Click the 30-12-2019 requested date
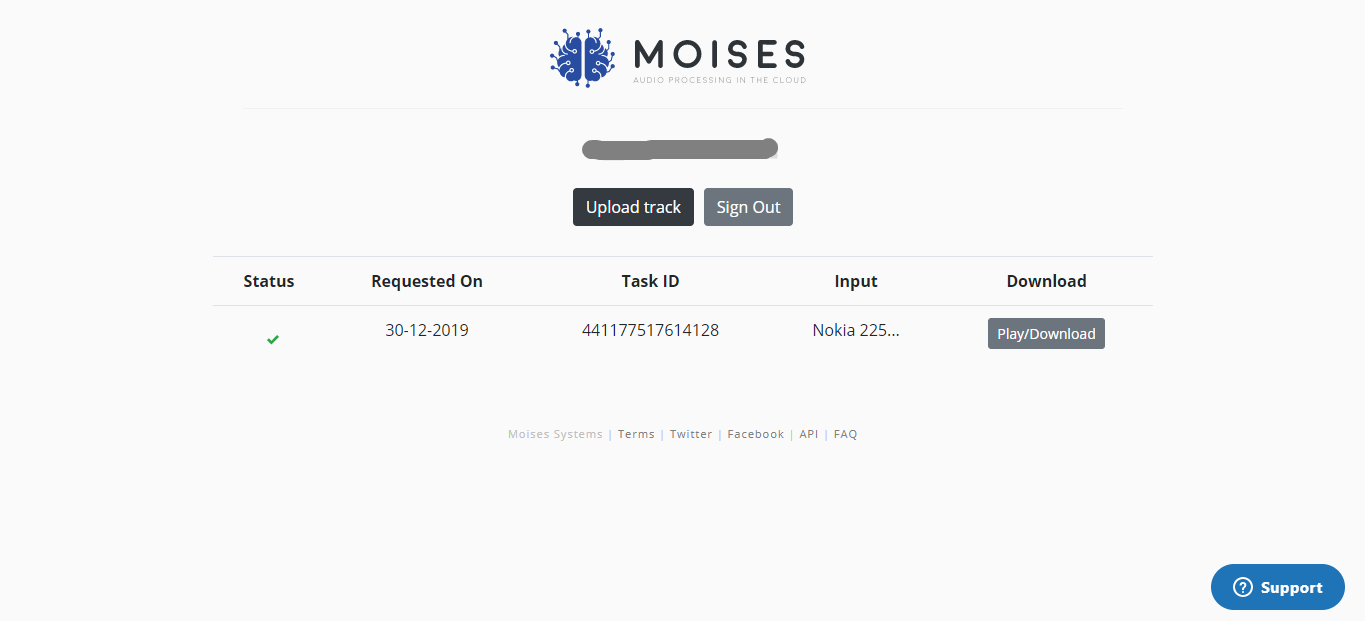The height and width of the screenshot is (621, 1365). pos(427,330)
